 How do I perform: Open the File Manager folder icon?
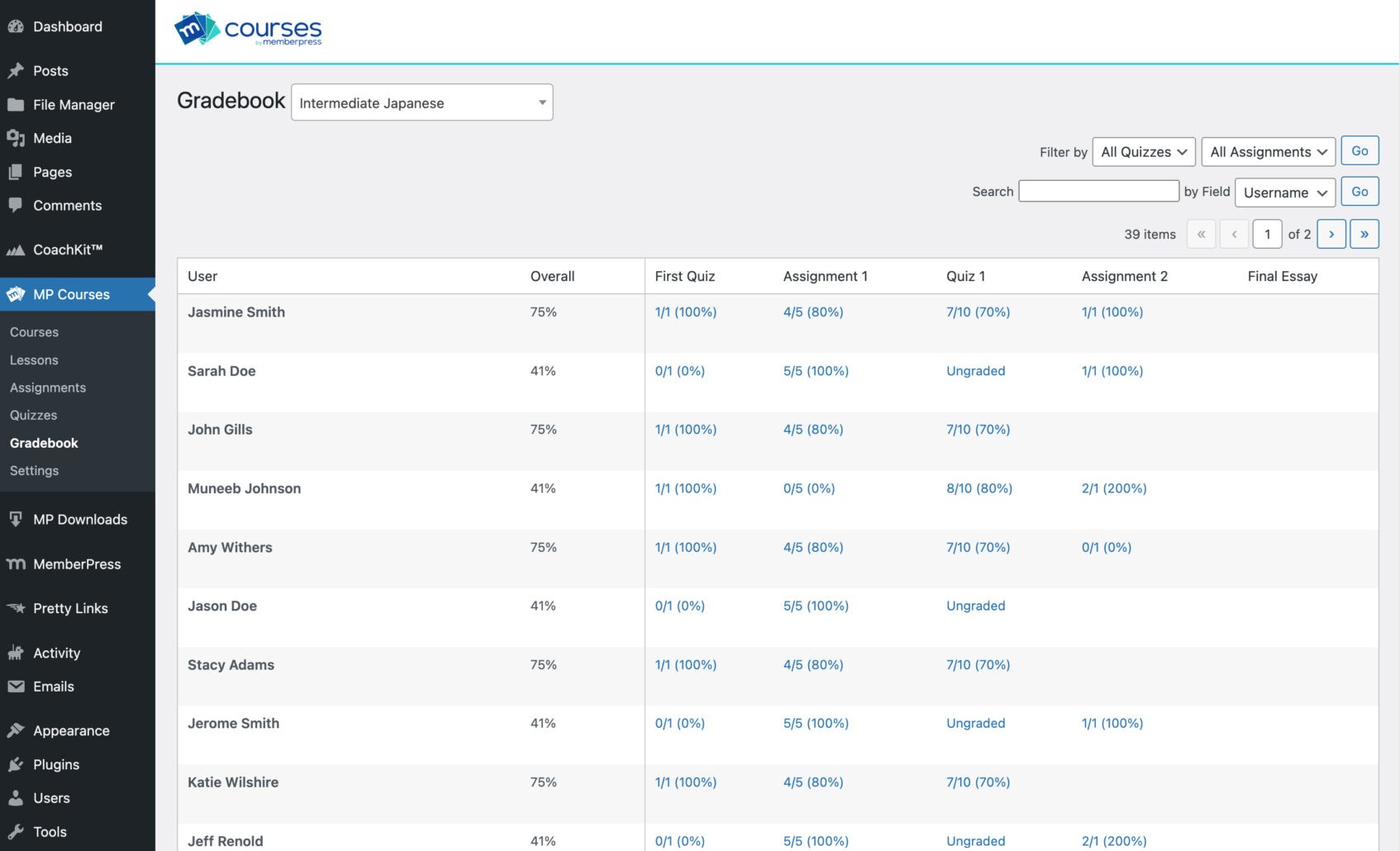pos(17,105)
